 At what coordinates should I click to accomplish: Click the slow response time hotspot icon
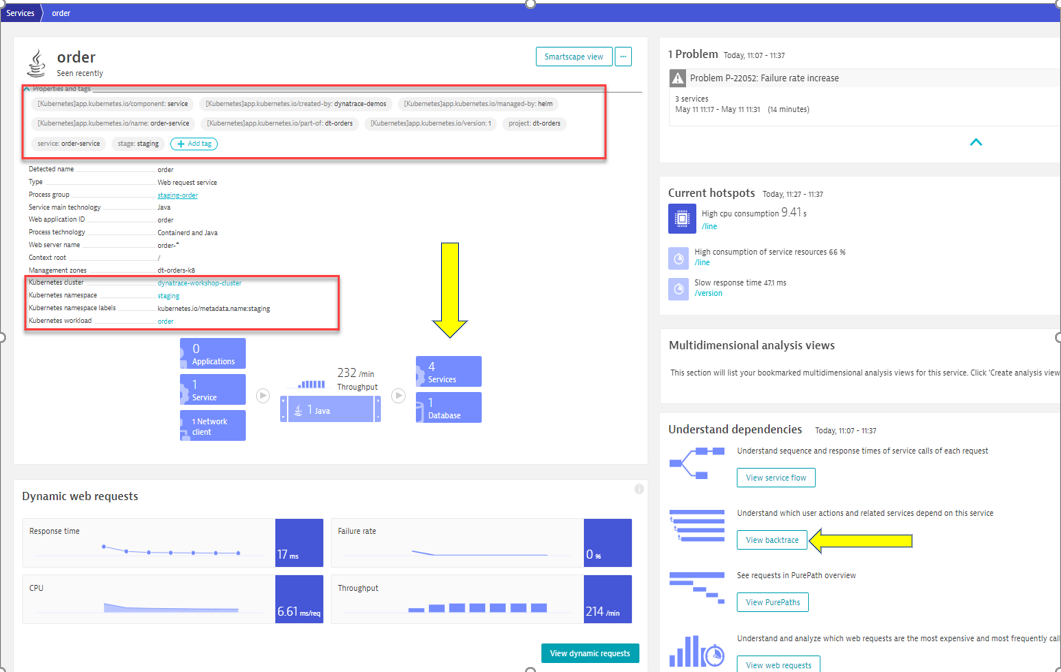tap(678, 288)
